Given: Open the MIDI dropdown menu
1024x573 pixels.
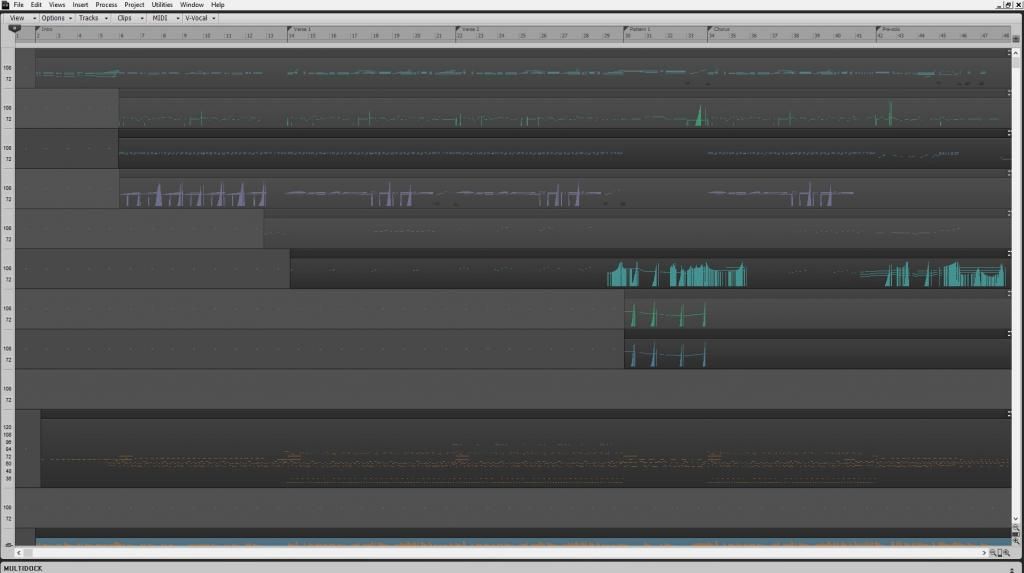Looking at the screenshot, I should coord(163,18).
